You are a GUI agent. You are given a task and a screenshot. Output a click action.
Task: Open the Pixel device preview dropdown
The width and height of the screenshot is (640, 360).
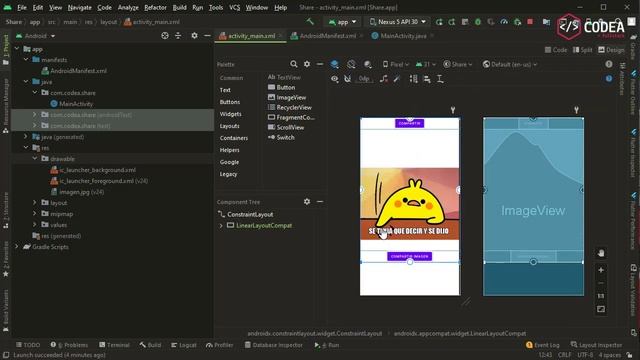[x=396, y=64]
